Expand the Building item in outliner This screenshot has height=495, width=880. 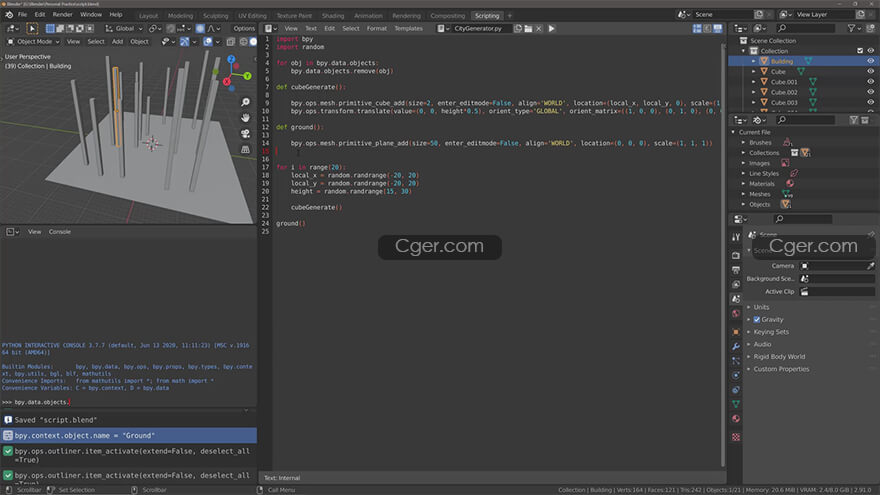pyautogui.click(x=754, y=61)
